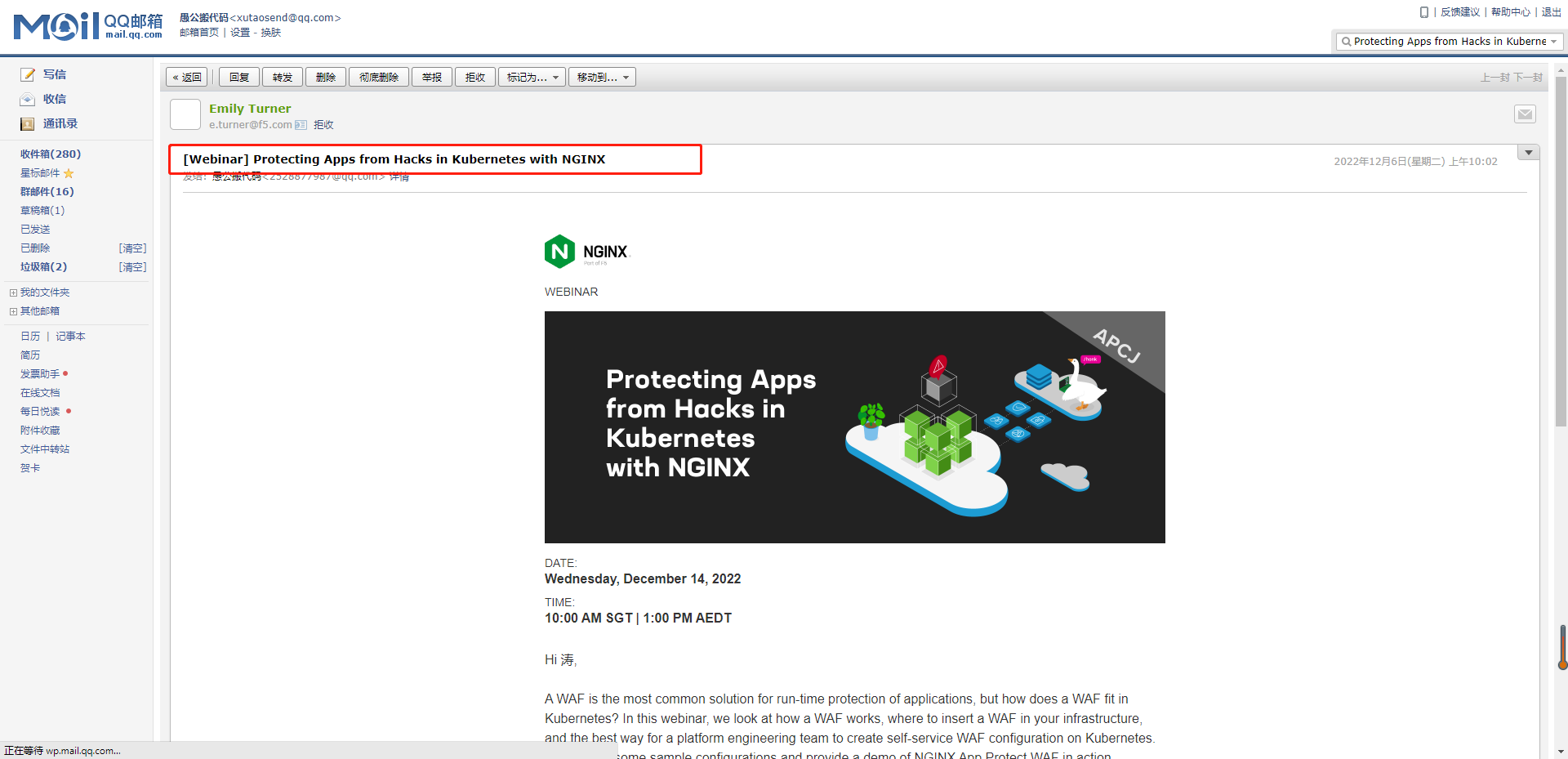This screenshot has height=759, width=1568.
Task: Click the 彻底删除 button
Action: pos(379,77)
